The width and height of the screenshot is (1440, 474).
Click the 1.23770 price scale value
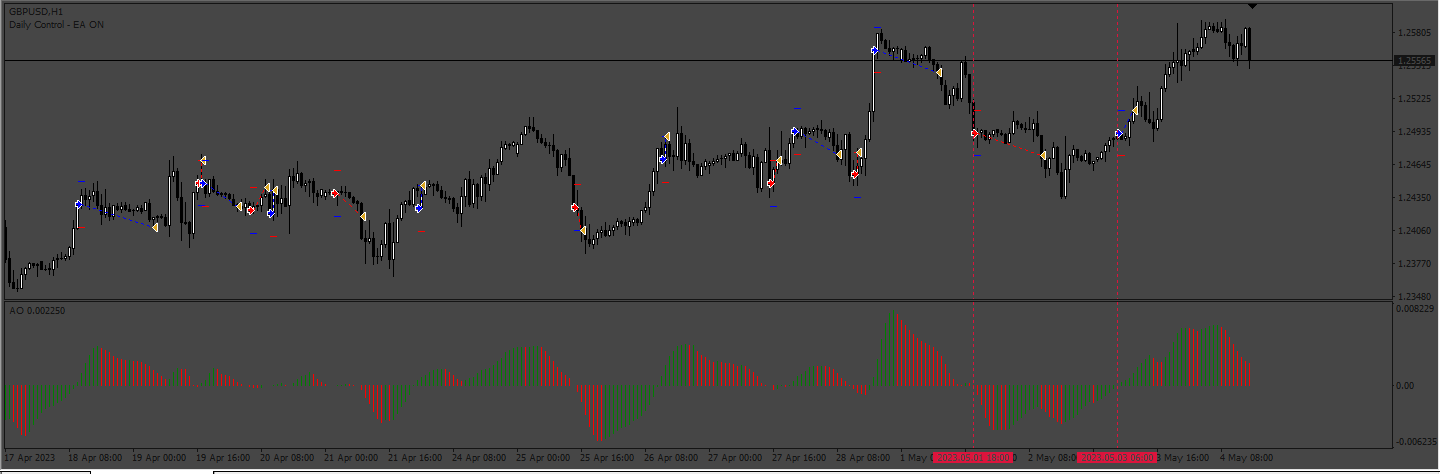tap(1414, 264)
